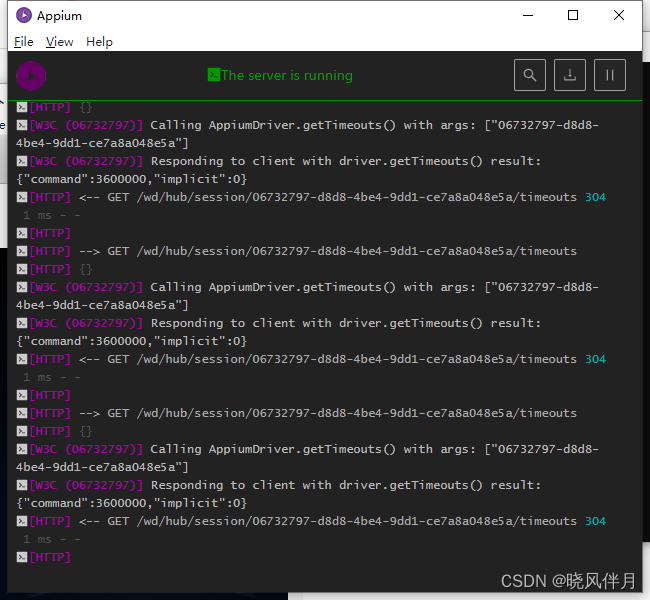Open the Help menu
Image resolution: width=650 pixels, height=600 pixels.
point(99,42)
